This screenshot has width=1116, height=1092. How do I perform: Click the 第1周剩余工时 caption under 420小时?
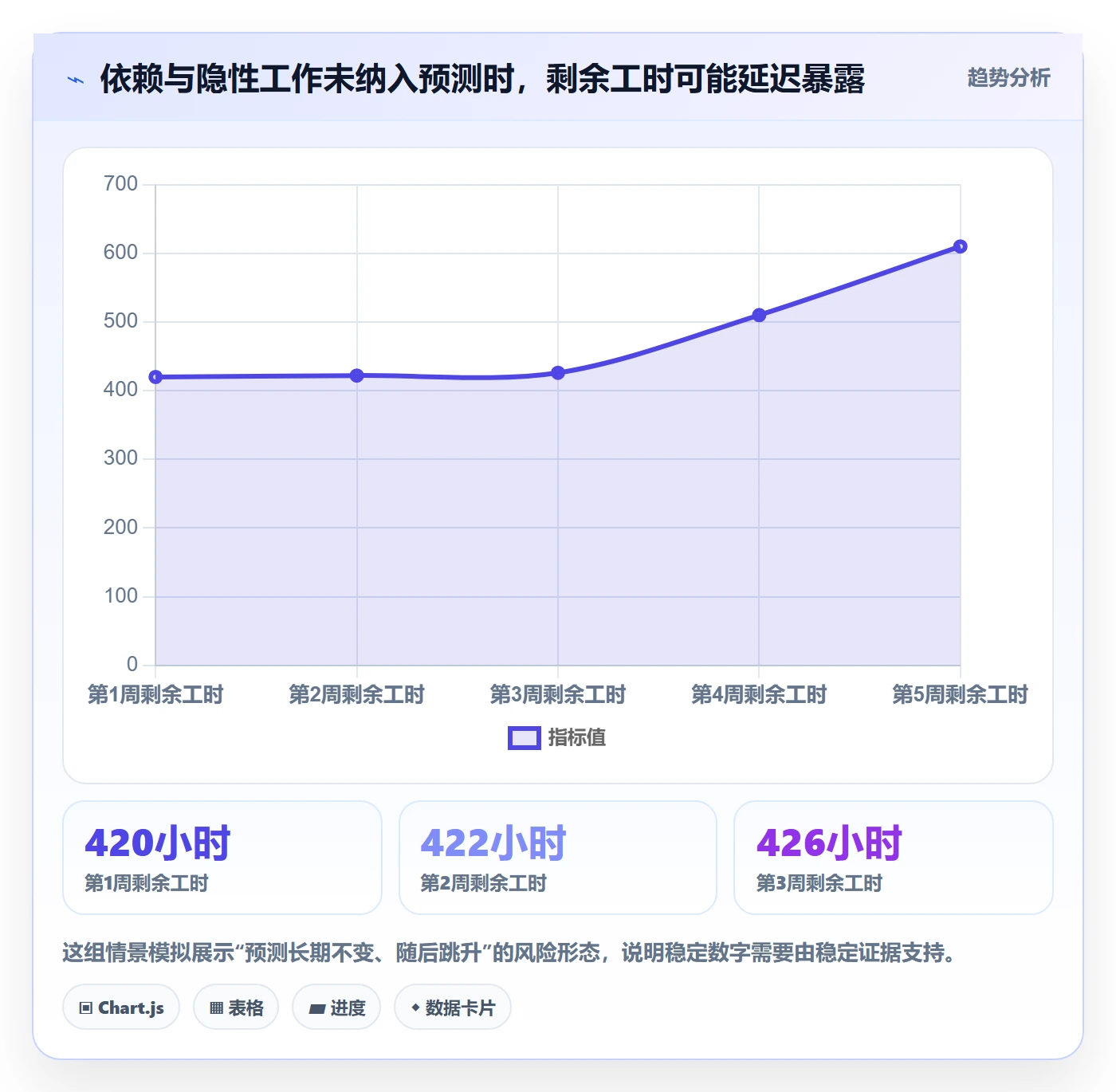147,883
